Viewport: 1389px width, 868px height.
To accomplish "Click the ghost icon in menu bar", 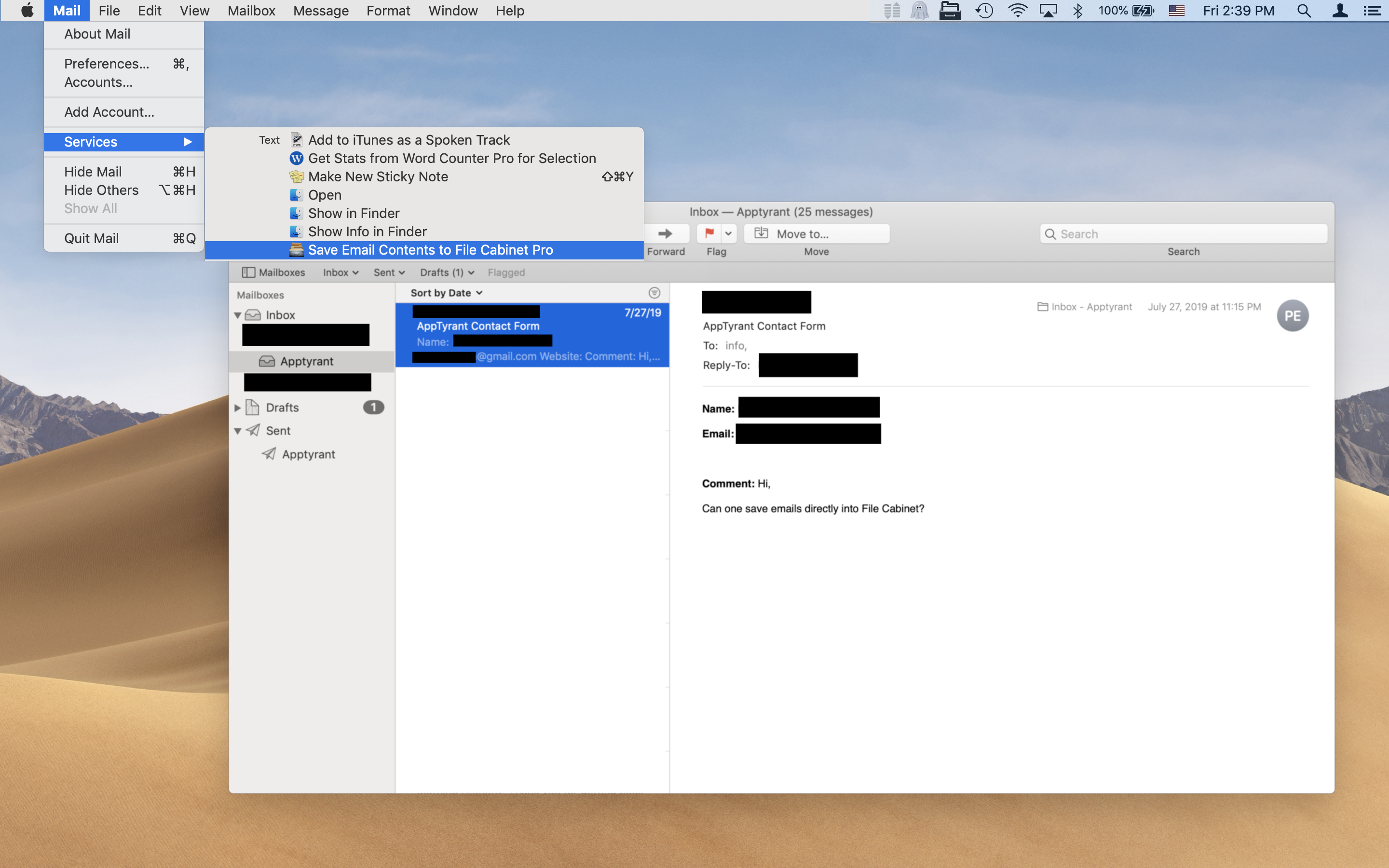I will click(x=920, y=10).
